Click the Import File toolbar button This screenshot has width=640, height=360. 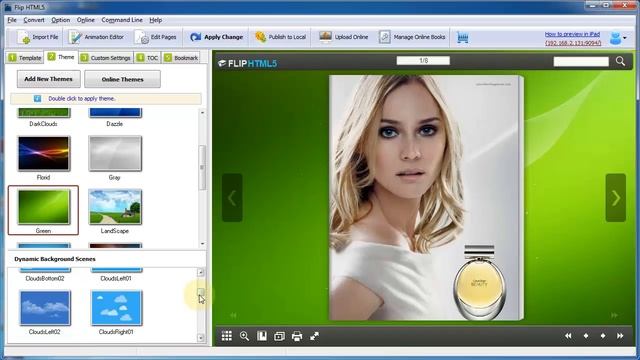click(38, 37)
